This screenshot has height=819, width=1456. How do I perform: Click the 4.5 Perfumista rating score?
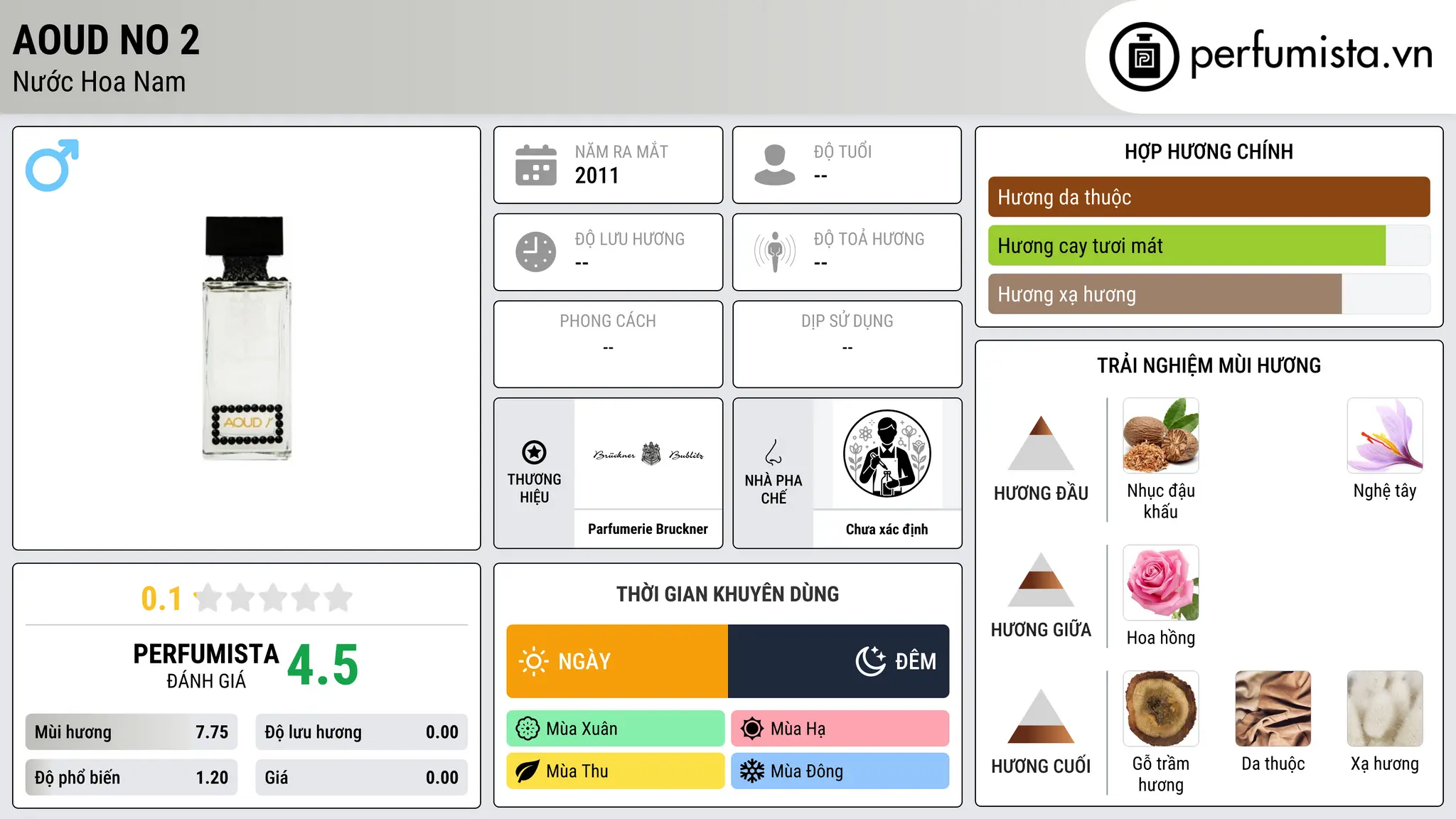(x=323, y=665)
